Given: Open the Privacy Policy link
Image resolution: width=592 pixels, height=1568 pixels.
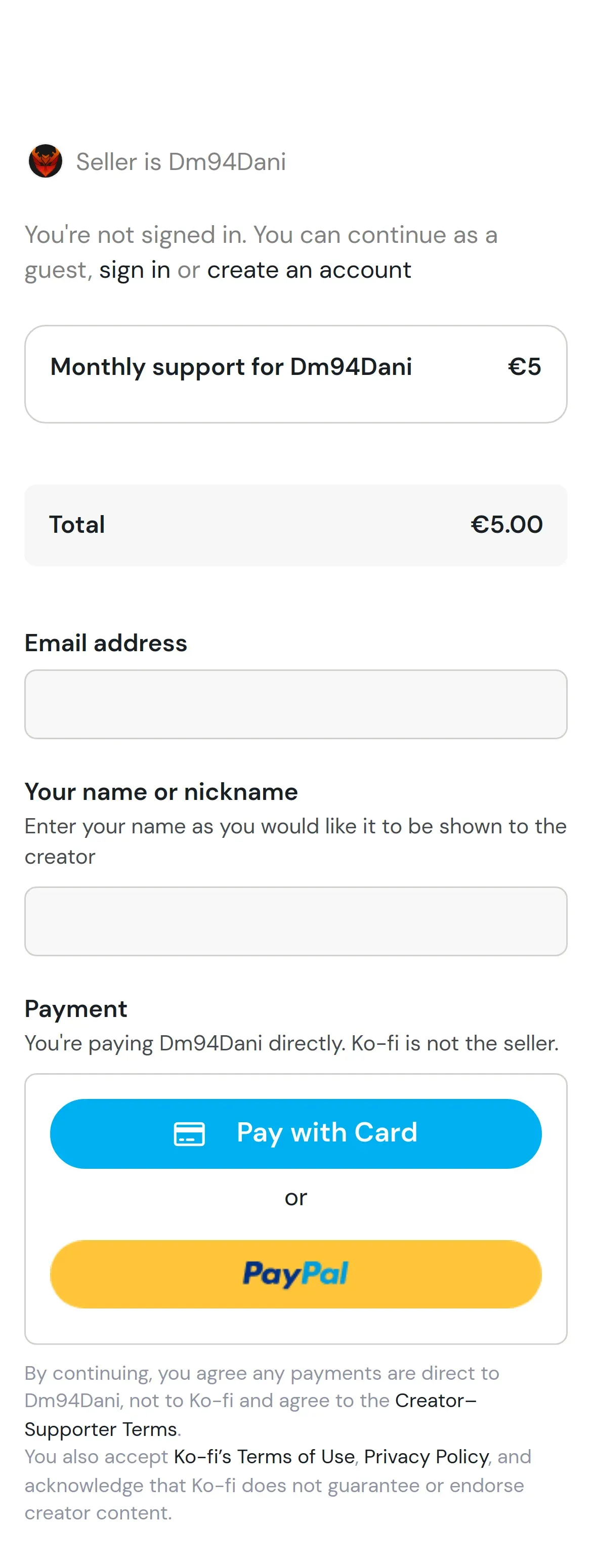Looking at the screenshot, I should pos(426,1457).
